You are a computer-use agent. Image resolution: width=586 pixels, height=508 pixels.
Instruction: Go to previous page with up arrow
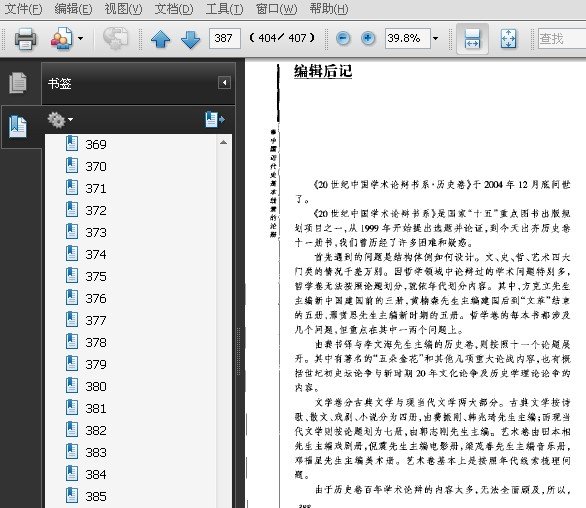click(161, 39)
